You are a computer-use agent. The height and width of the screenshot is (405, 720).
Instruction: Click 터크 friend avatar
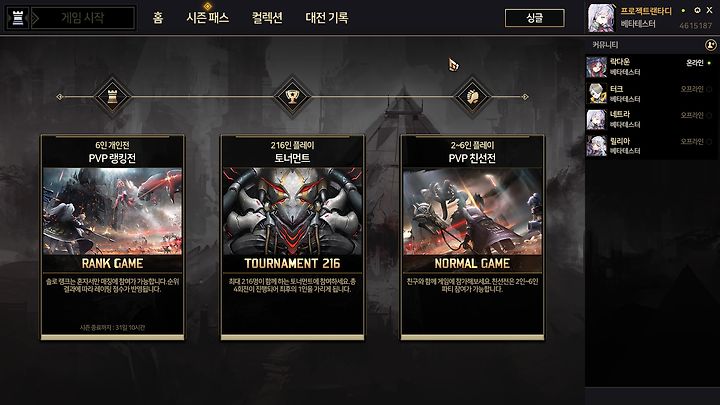[x=596, y=94]
